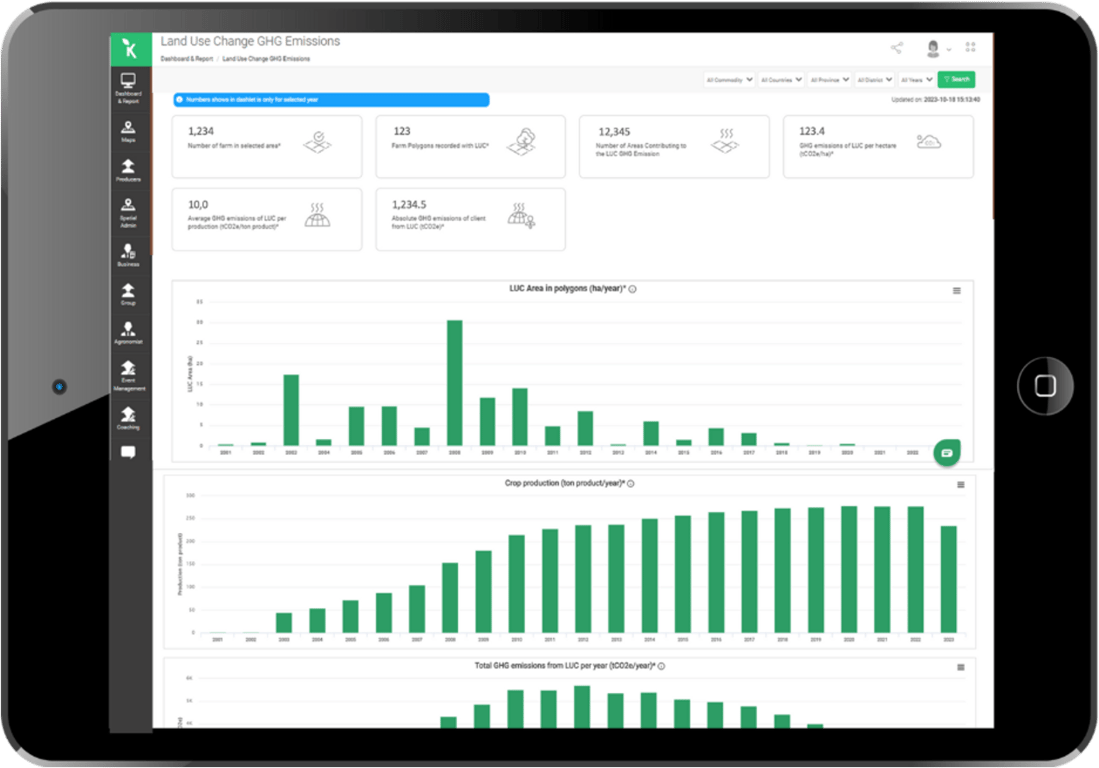The height and width of the screenshot is (768, 1099).
Task: Click the sidebar message bubble icon
Action: click(128, 452)
